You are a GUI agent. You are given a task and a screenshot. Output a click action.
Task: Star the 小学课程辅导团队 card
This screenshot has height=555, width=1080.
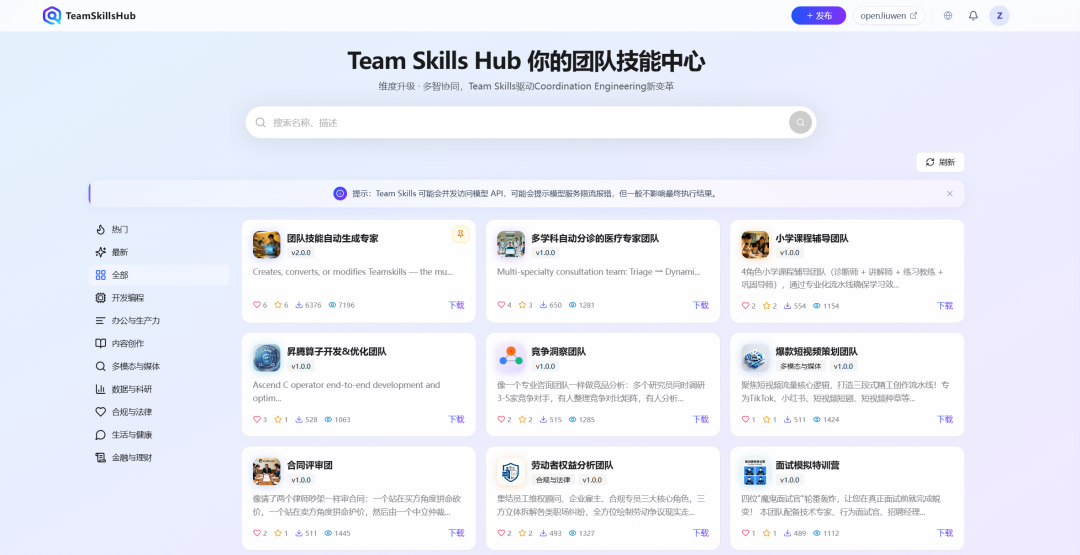(767, 305)
